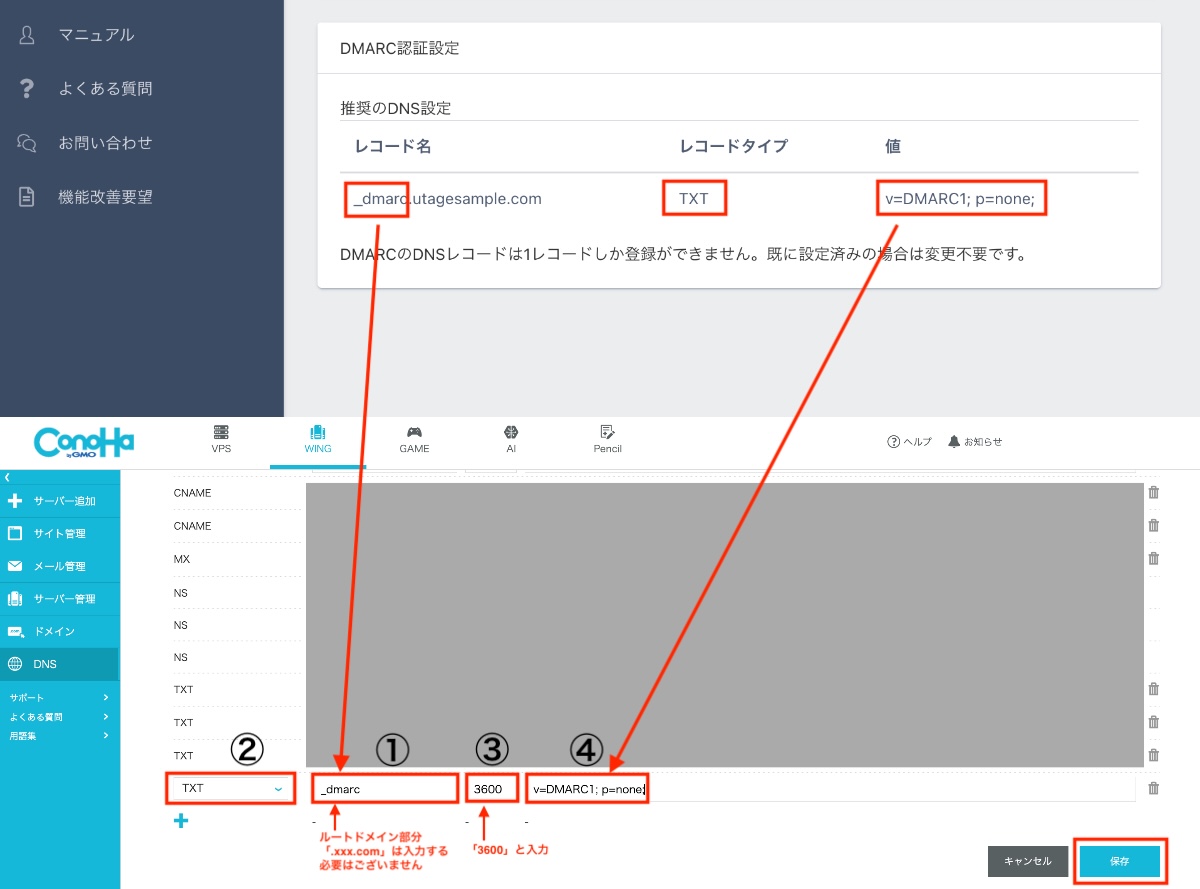Switch to the VPS tab
Image resolution: width=1200 pixels, height=889 pixels.
[221, 439]
